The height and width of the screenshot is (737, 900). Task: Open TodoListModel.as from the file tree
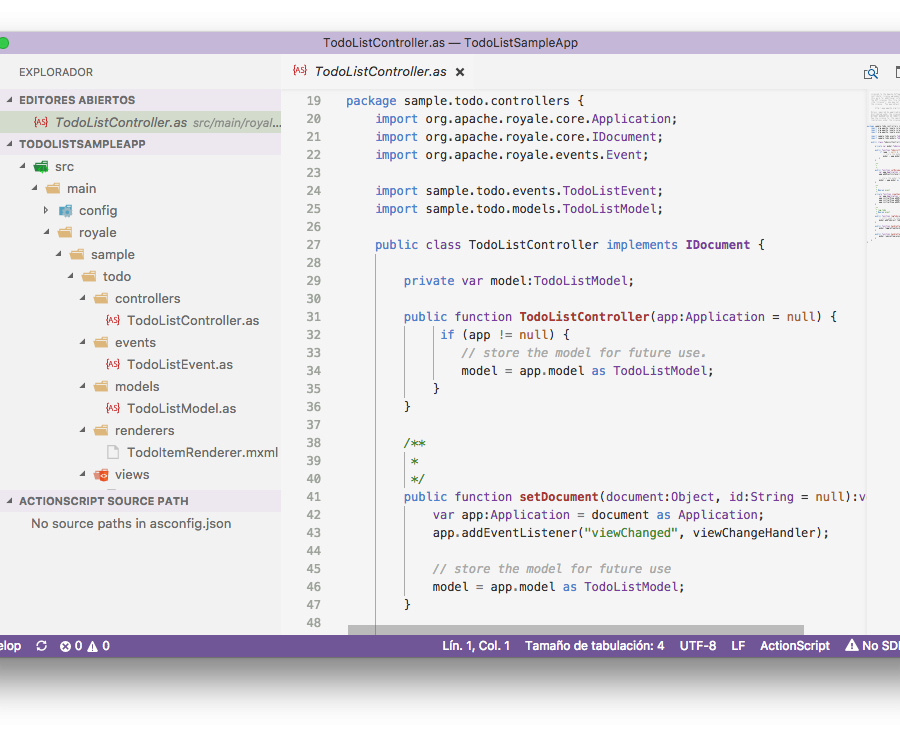(x=181, y=408)
